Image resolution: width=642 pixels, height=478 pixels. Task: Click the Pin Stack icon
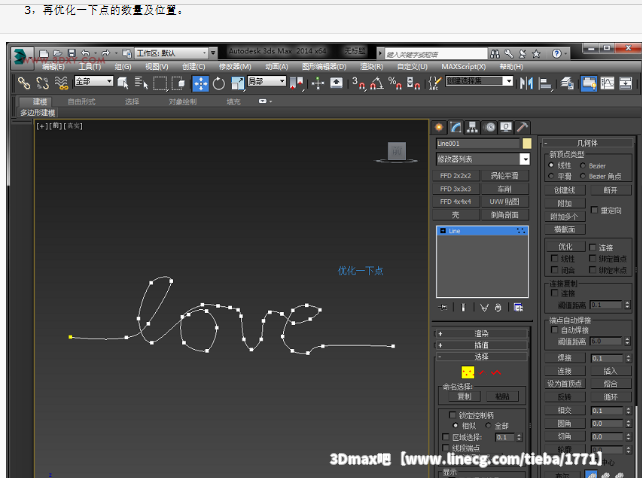[443, 307]
